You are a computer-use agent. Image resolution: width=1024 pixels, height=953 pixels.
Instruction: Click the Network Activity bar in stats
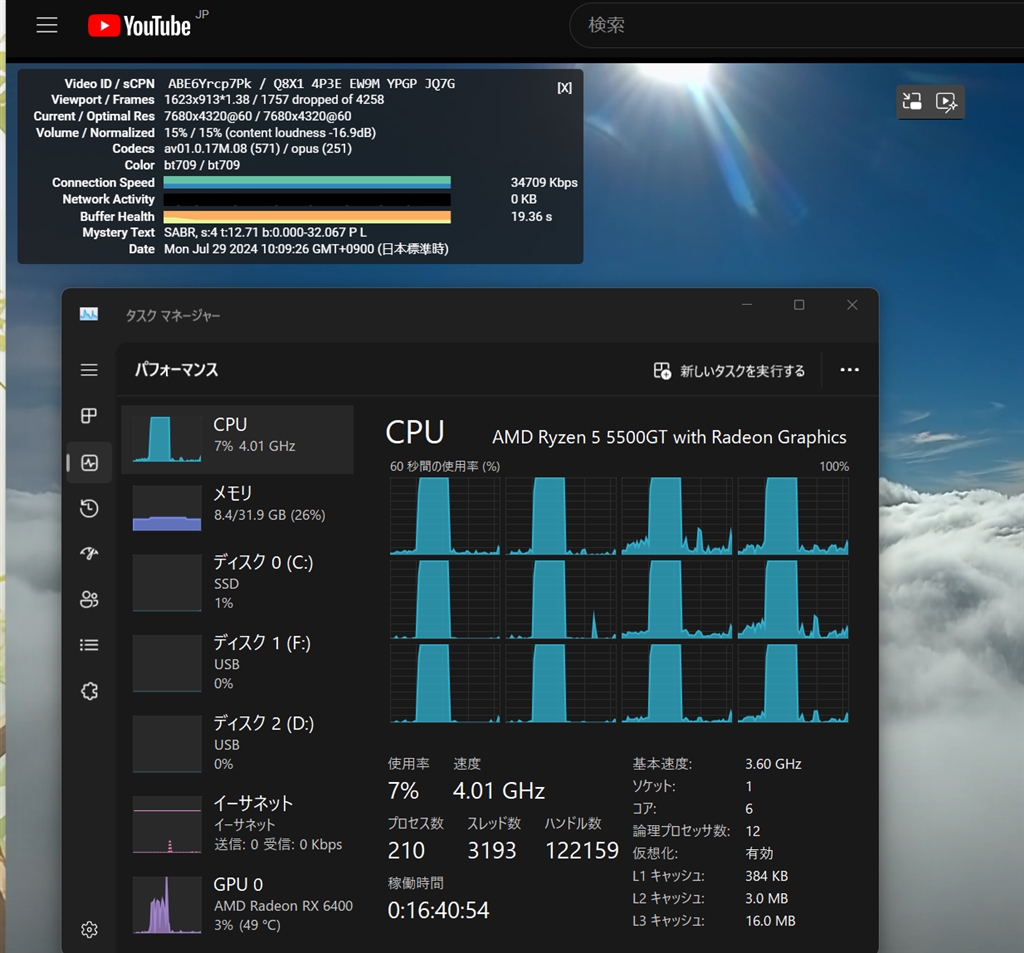pyautogui.click(x=307, y=199)
